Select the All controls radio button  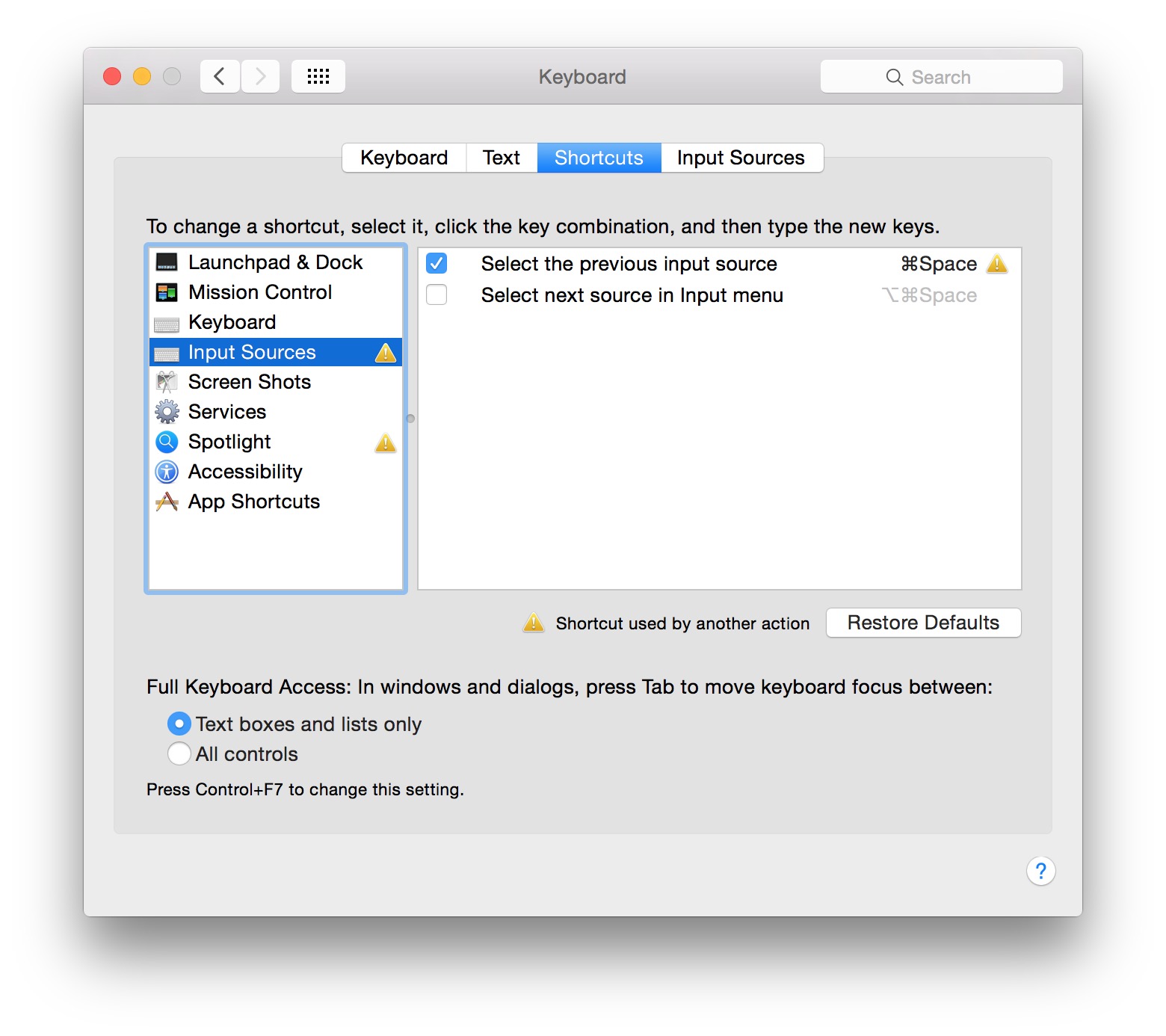pyautogui.click(x=179, y=753)
